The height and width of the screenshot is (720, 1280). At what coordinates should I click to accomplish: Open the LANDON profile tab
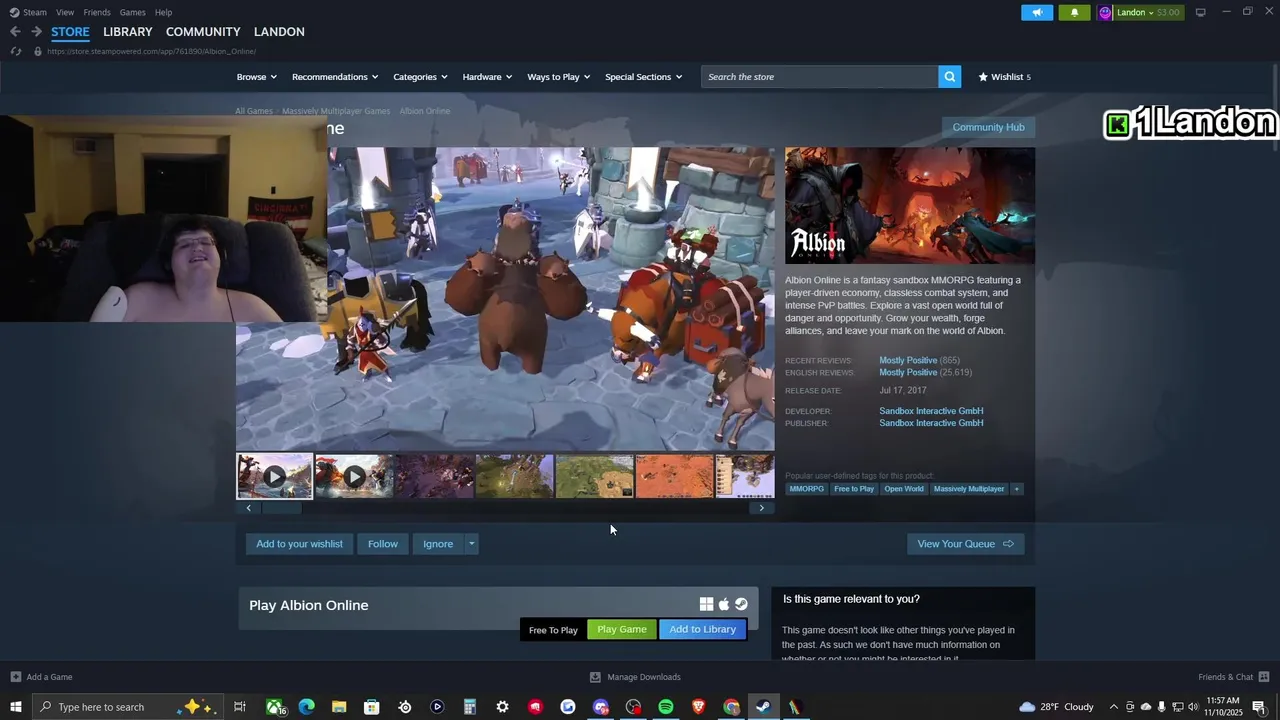279,32
